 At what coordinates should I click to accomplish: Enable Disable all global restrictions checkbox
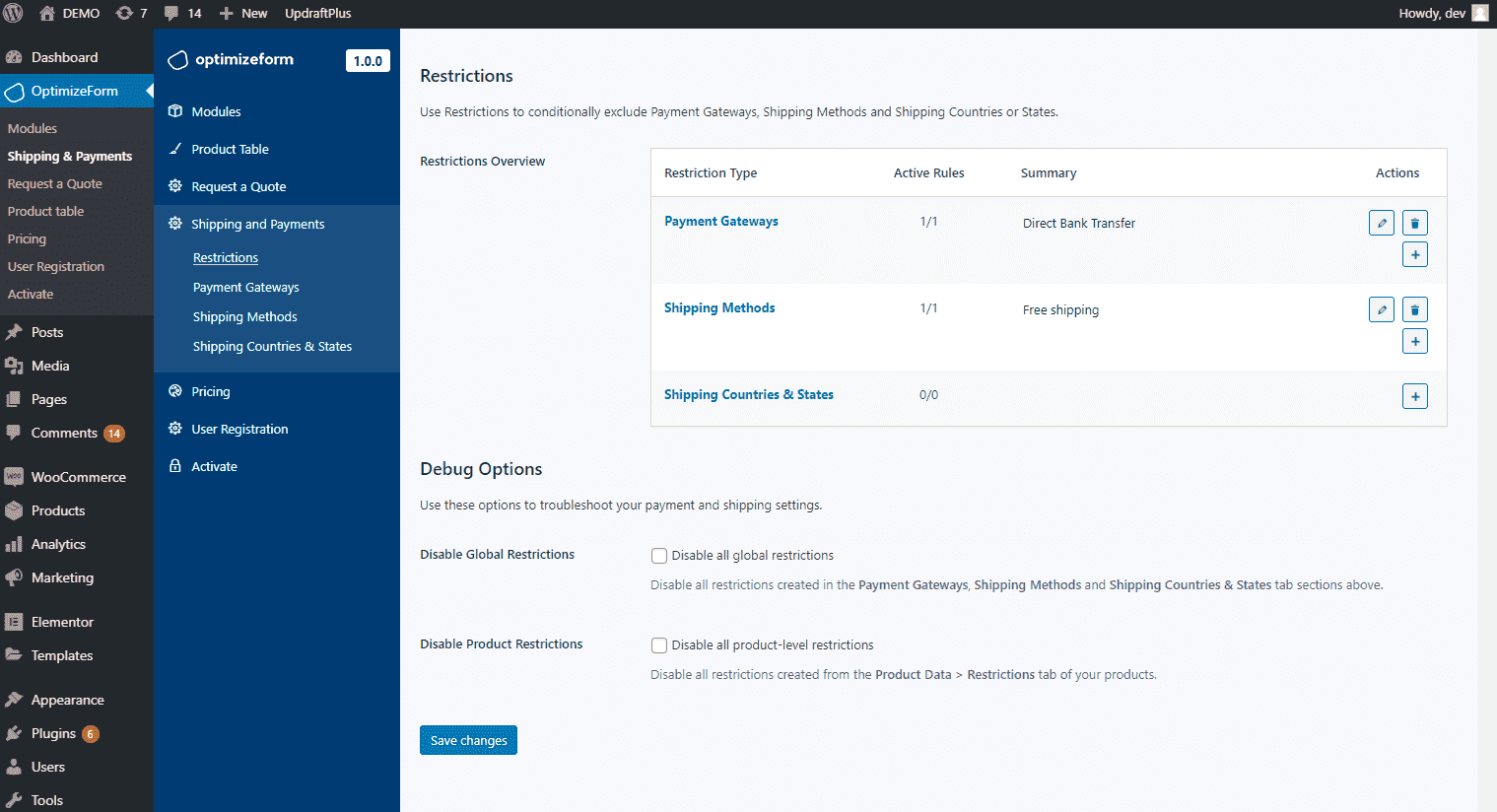tap(659, 556)
